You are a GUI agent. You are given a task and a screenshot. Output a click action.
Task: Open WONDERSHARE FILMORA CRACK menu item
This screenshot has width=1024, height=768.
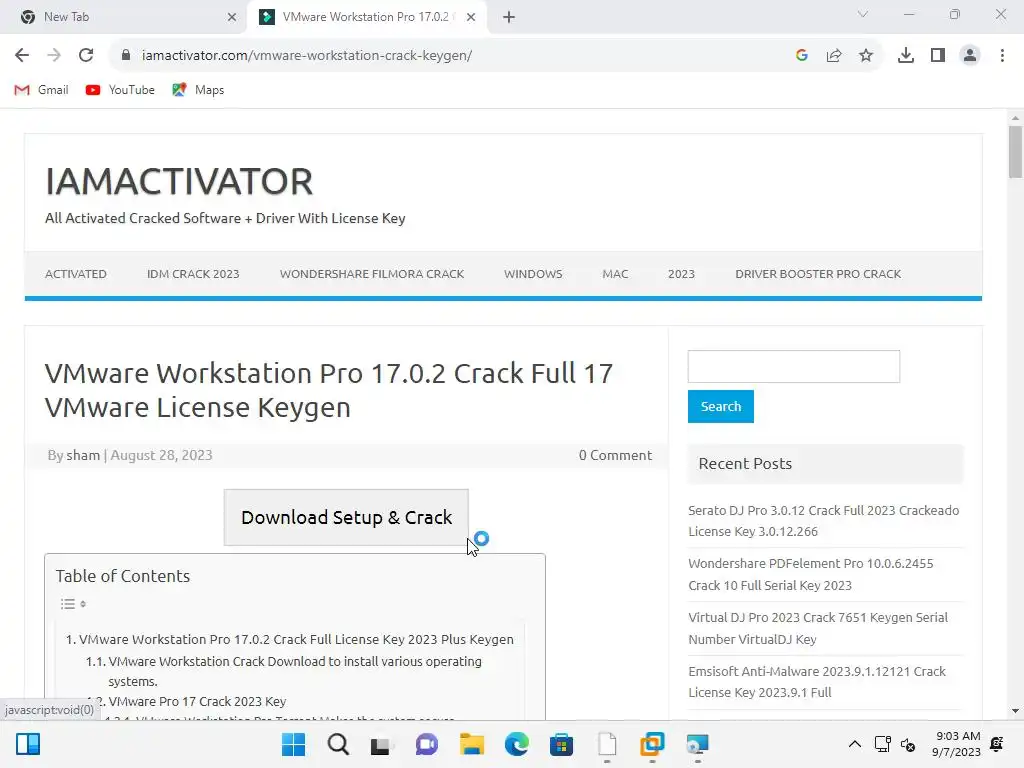pos(372,274)
